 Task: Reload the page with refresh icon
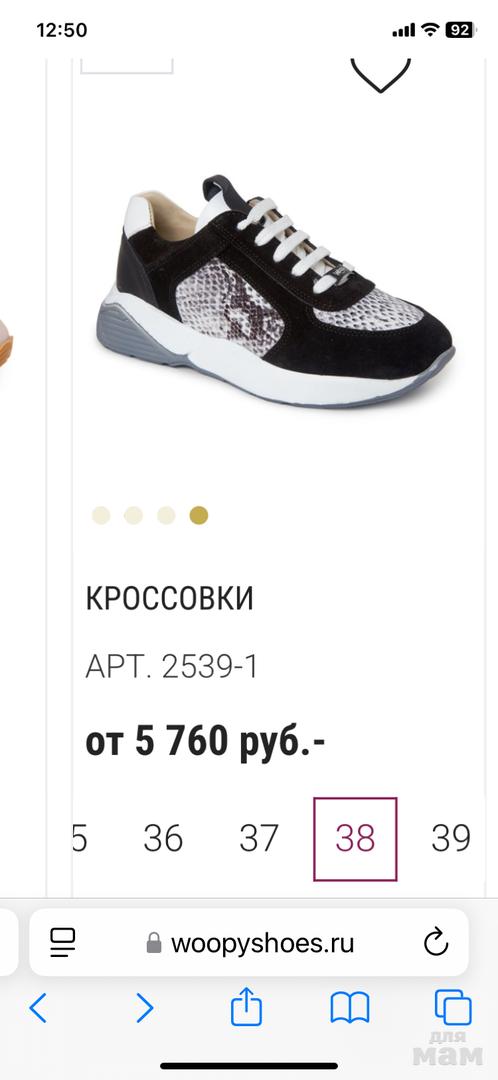pyautogui.click(x=435, y=943)
